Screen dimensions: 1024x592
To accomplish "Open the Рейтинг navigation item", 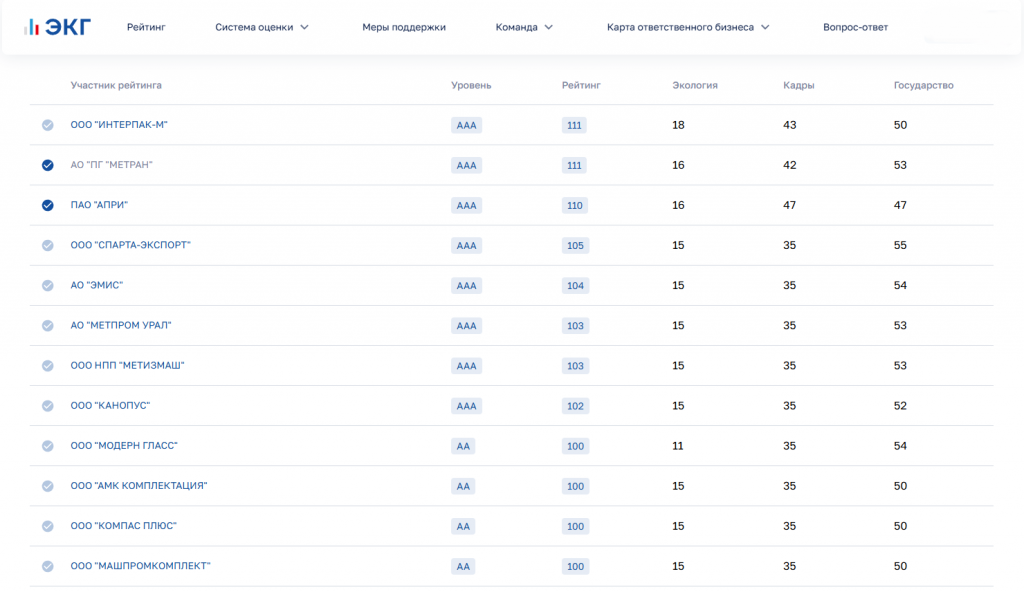I will (x=146, y=27).
